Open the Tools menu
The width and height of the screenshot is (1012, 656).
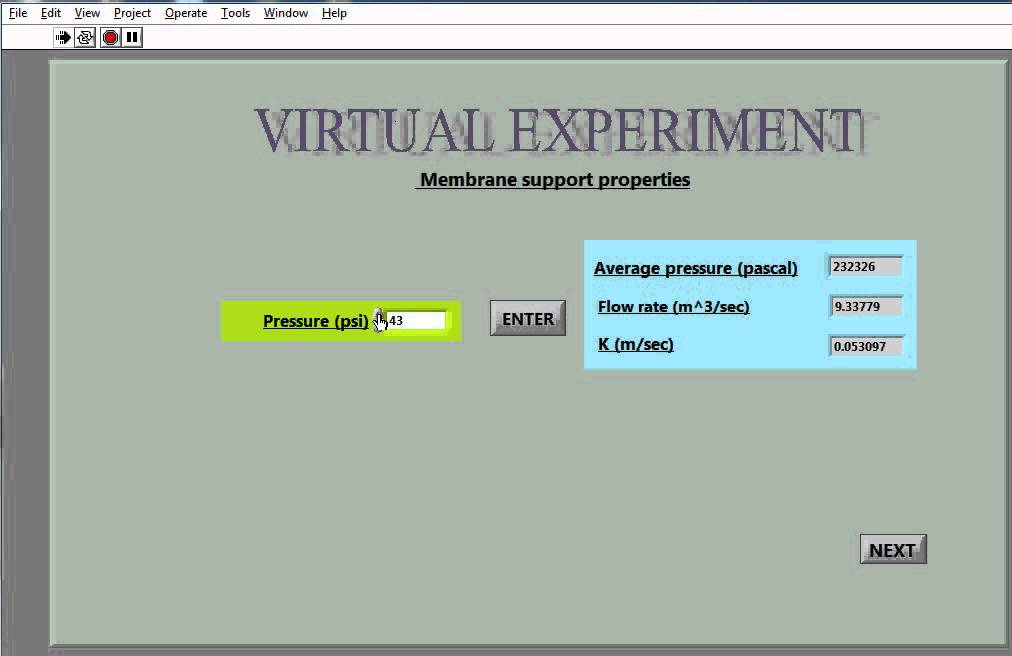pos(236,13)
